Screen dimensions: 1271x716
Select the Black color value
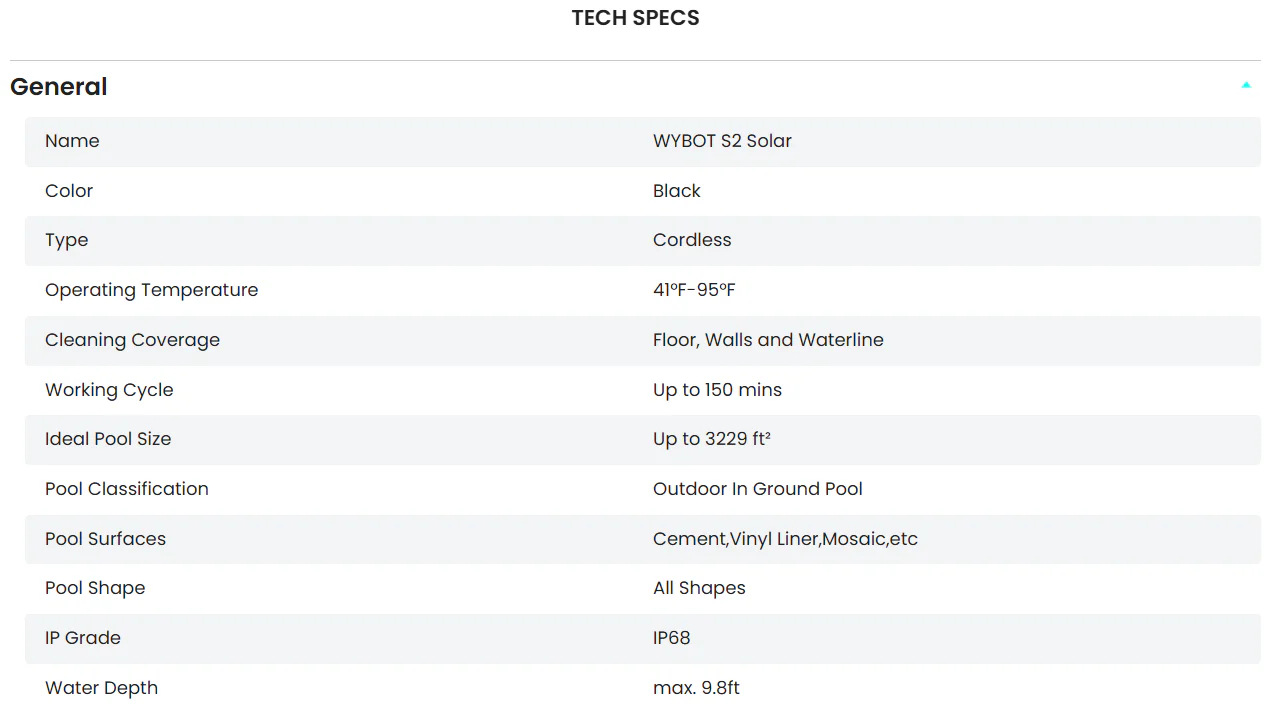pos(677,191)
